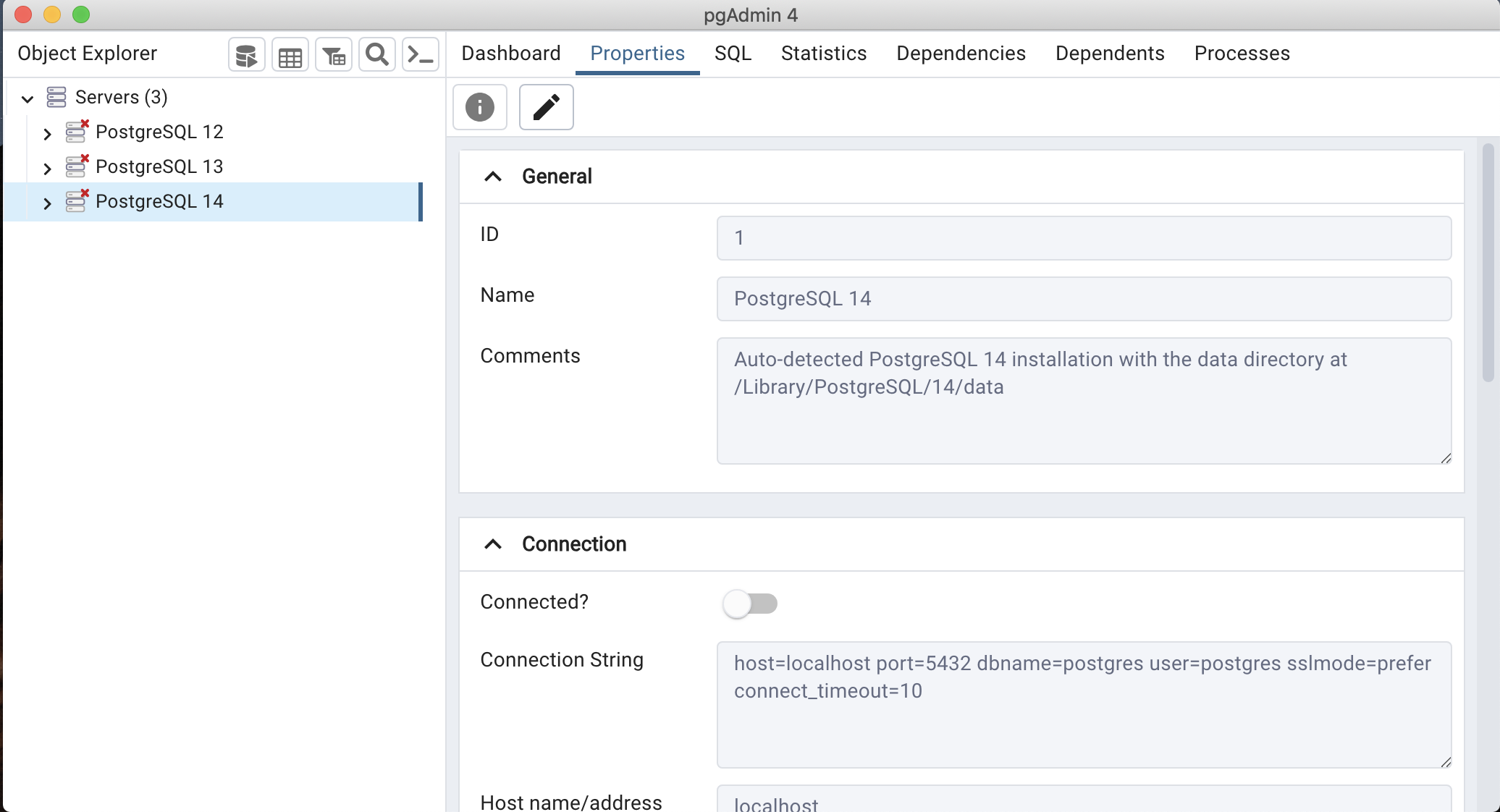
Task: Click the Host name/address field
Action: click(x=1084, y=799)
